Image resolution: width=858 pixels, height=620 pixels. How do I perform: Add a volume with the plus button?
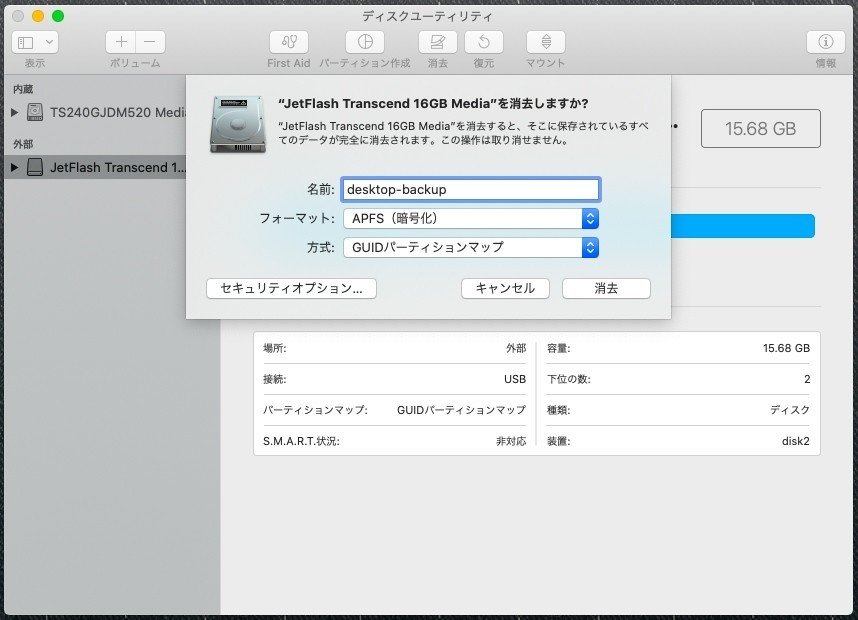pyautogui.click(x=121, y=42)
